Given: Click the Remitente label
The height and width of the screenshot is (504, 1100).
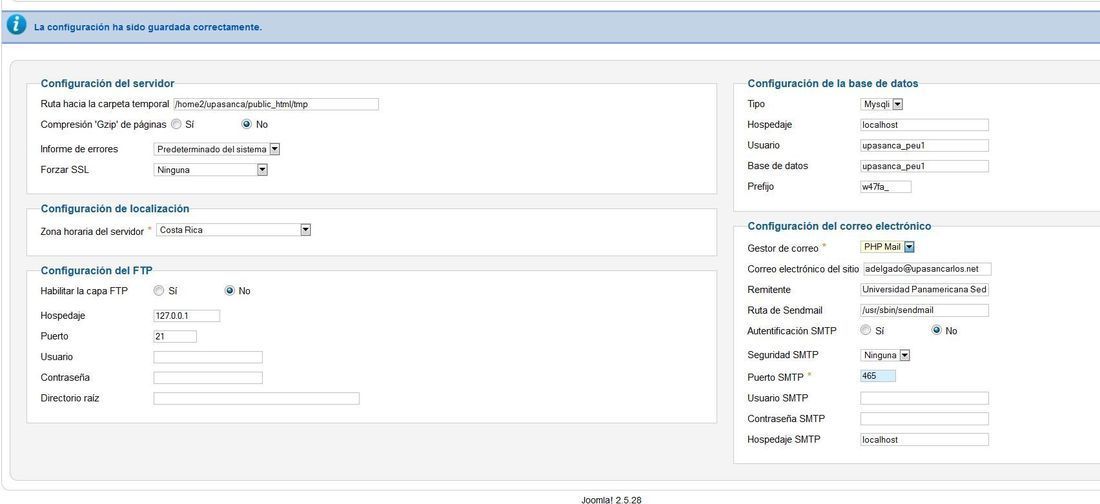Looking at the screenshot, I should point(769,289).
